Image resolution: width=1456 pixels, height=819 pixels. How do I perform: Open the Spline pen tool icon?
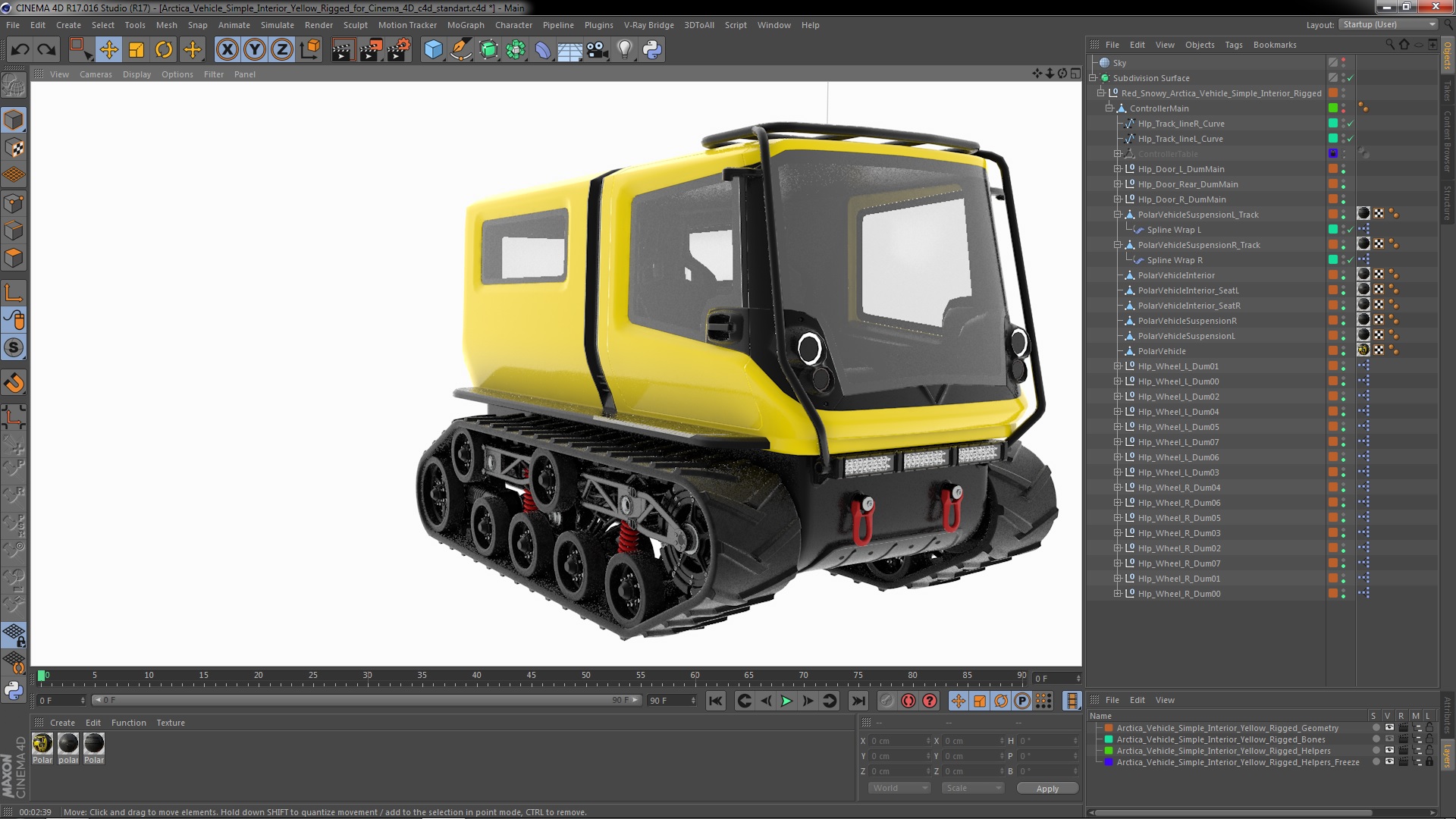(460, 50)
